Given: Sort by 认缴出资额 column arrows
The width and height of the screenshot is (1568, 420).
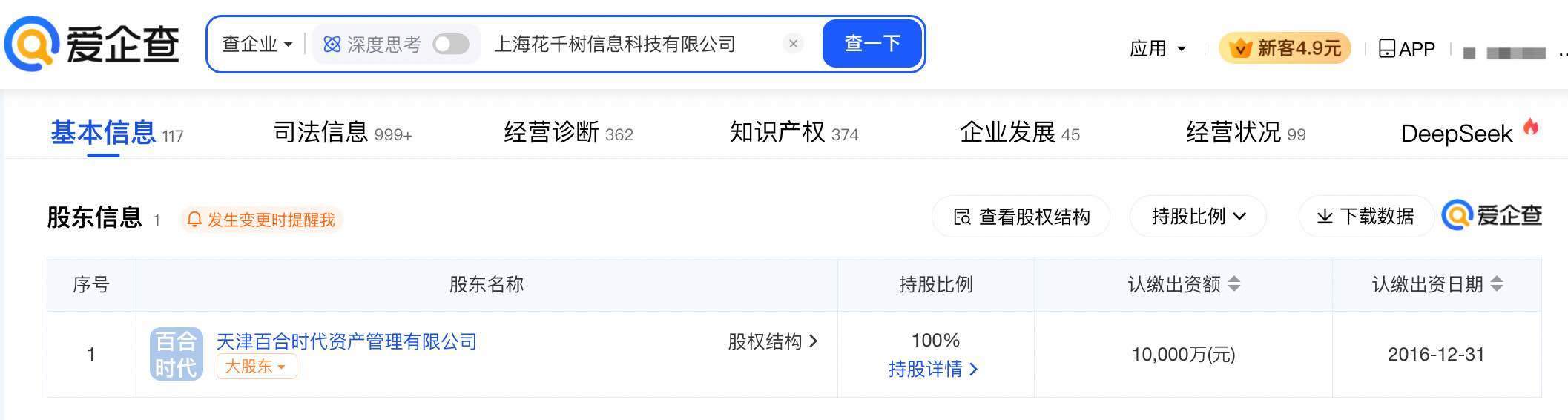Looking at the screenshot, I should [x=1234, y=284].
